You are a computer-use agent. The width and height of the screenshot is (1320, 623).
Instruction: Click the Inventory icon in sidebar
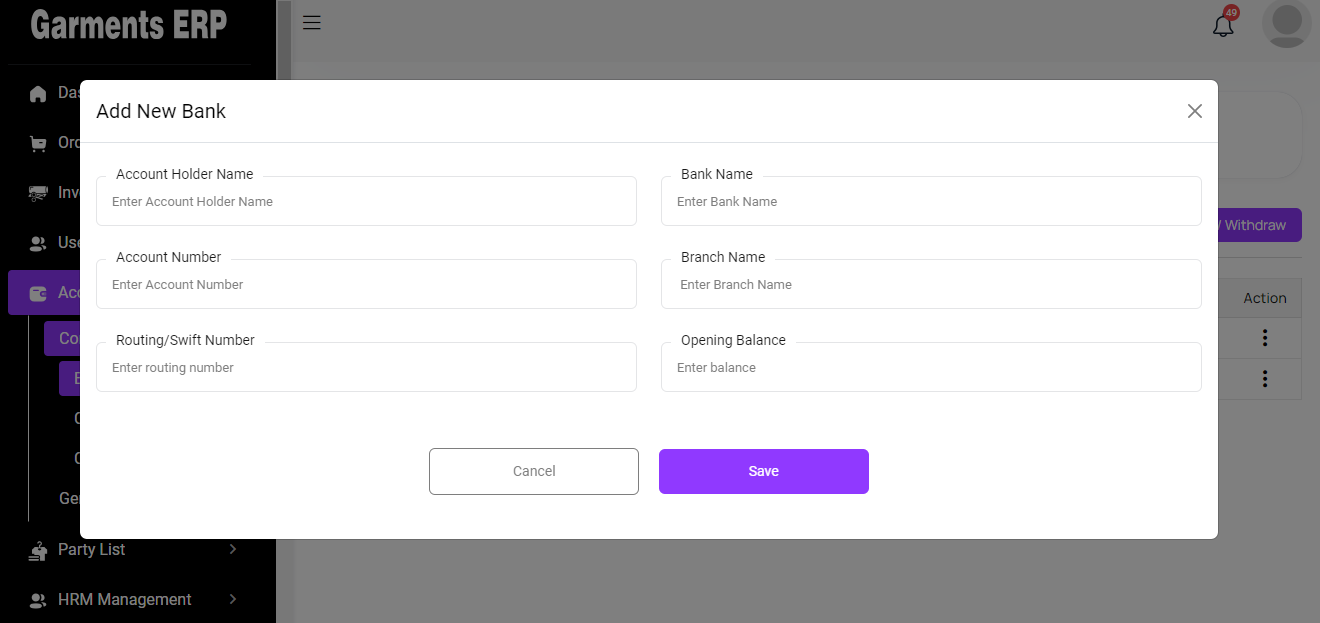[38, 194]
